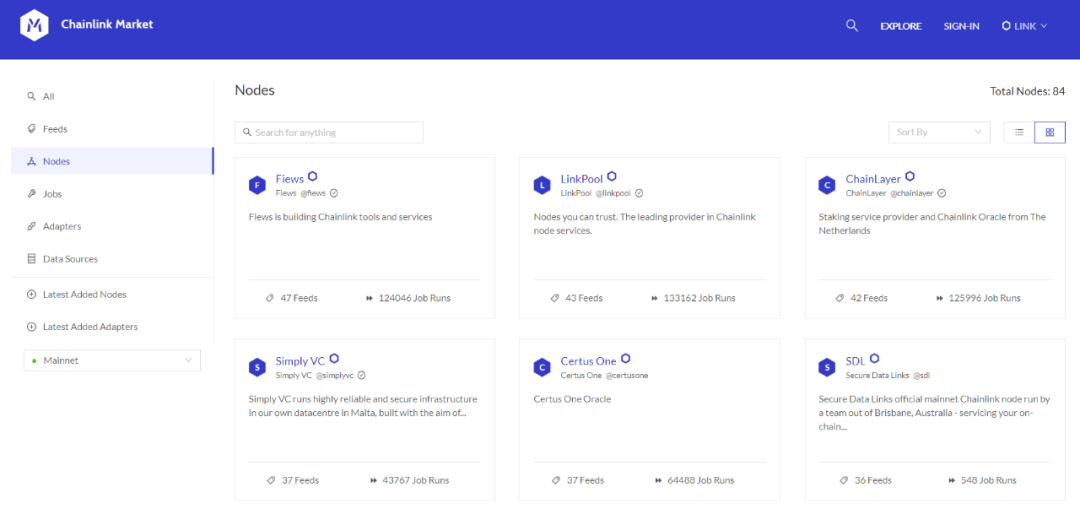Click the LinkPool hexagon avatar icon
Image resolution: width=1080 pixels, height=509 pixels.
pyautogui.click(x=542, y=185)
